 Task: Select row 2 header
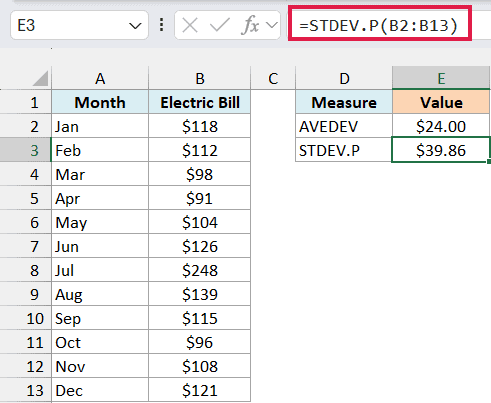26,126
